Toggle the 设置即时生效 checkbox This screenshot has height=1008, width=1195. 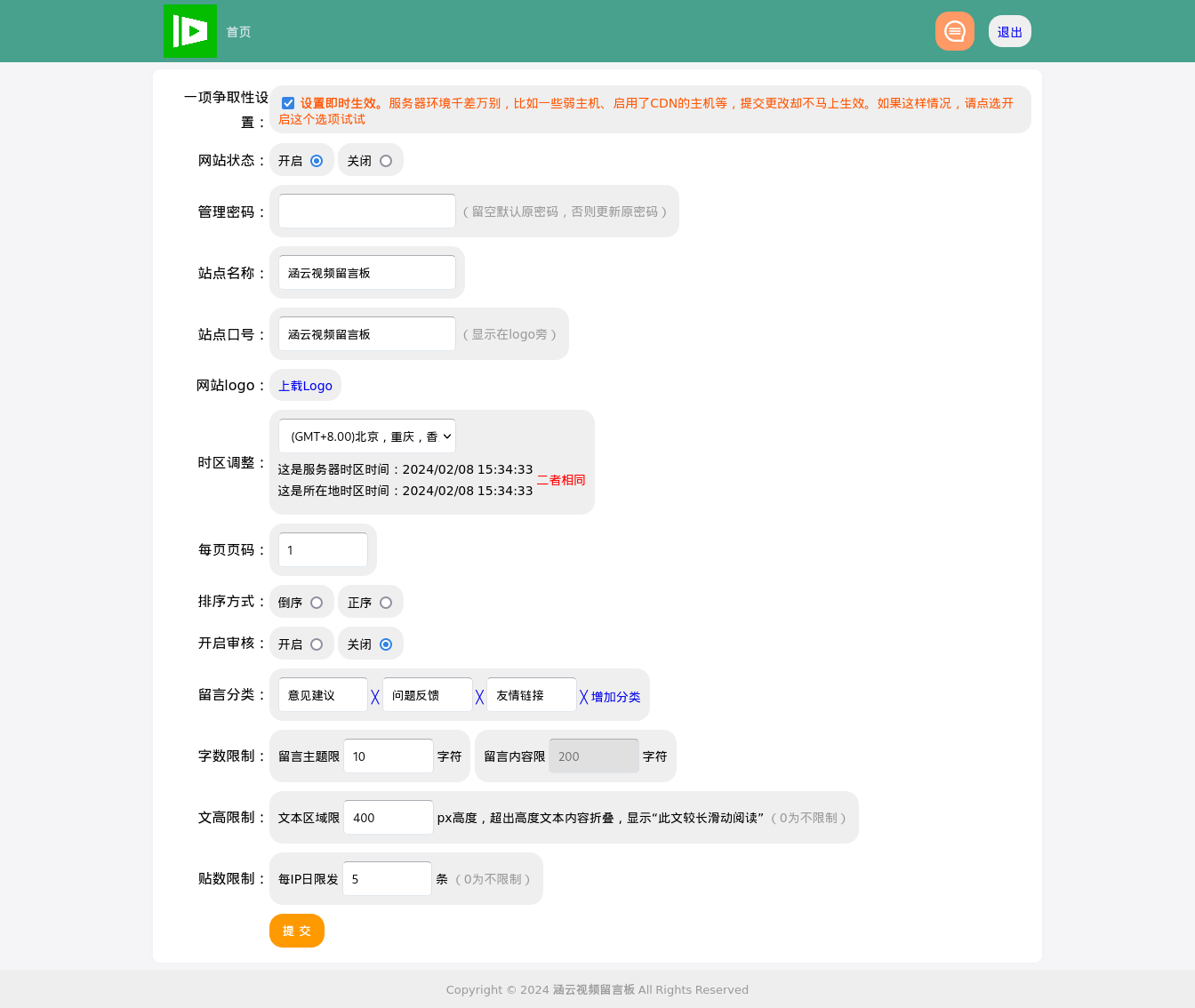[x=288, y=103]
